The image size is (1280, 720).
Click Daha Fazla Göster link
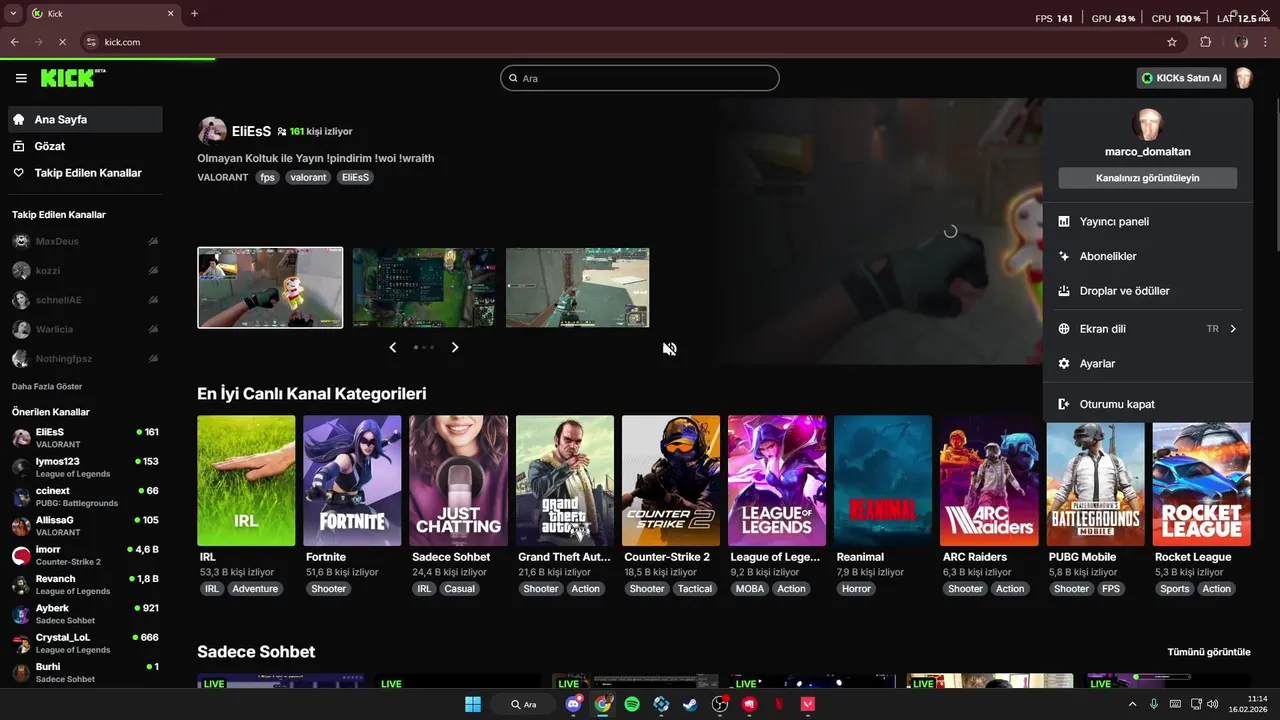coord(47,386)
